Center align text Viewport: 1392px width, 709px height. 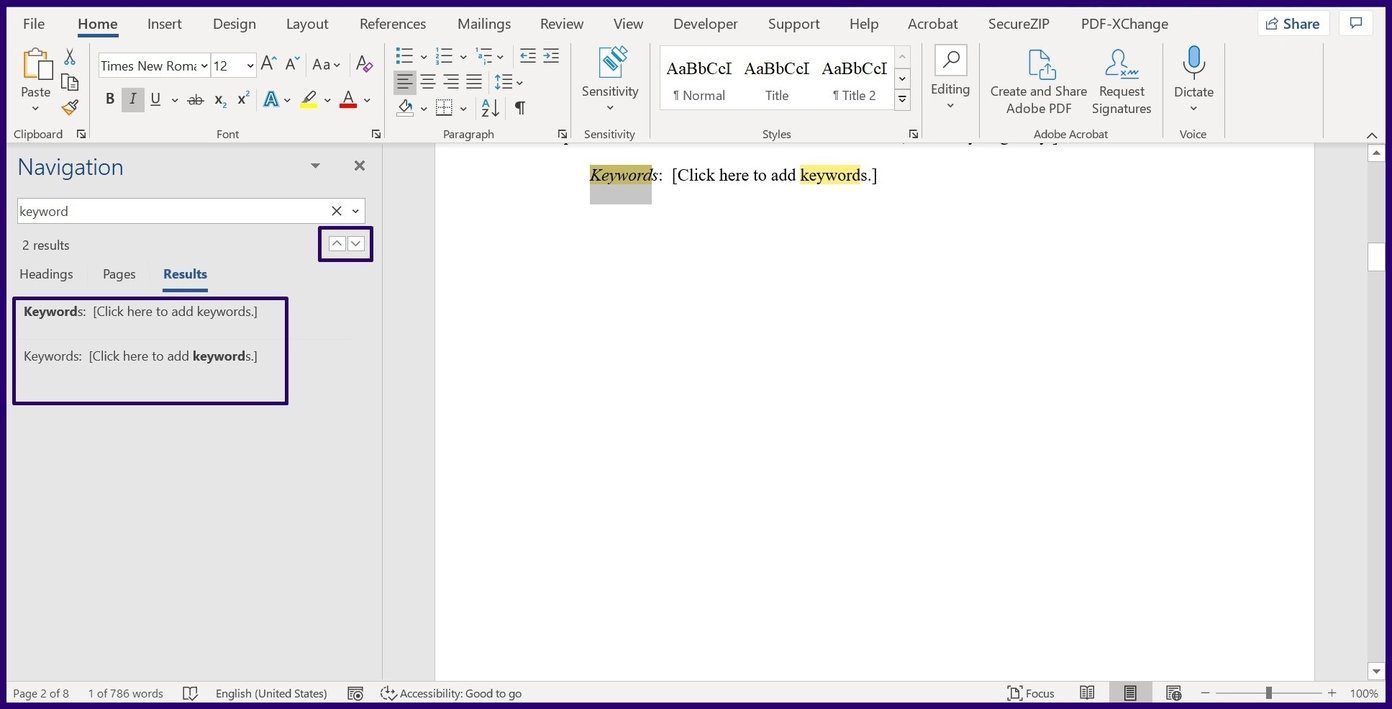point(428,82)
